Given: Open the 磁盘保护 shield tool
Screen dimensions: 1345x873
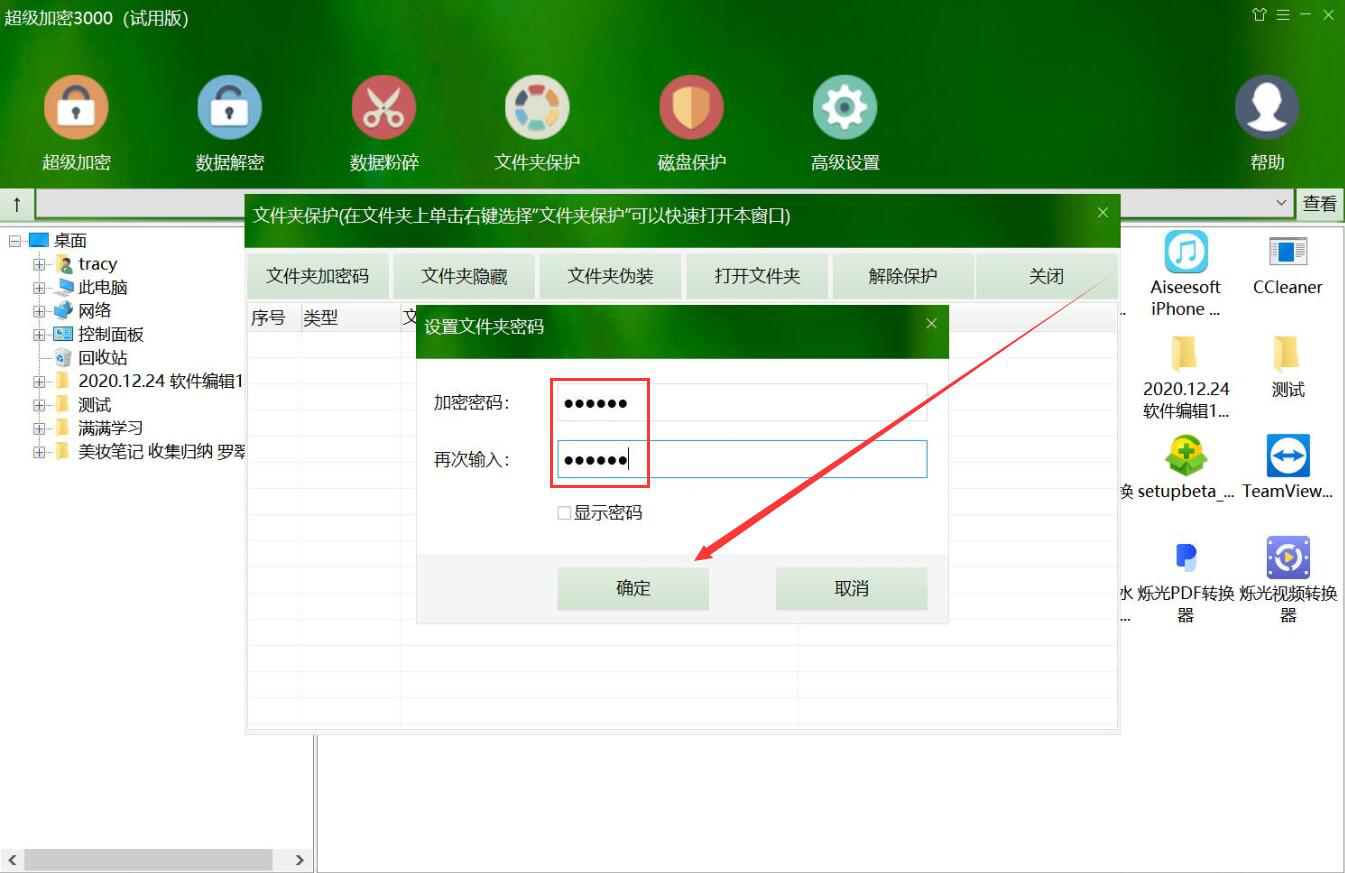Looking at the screenshot, I should point(691,123).
